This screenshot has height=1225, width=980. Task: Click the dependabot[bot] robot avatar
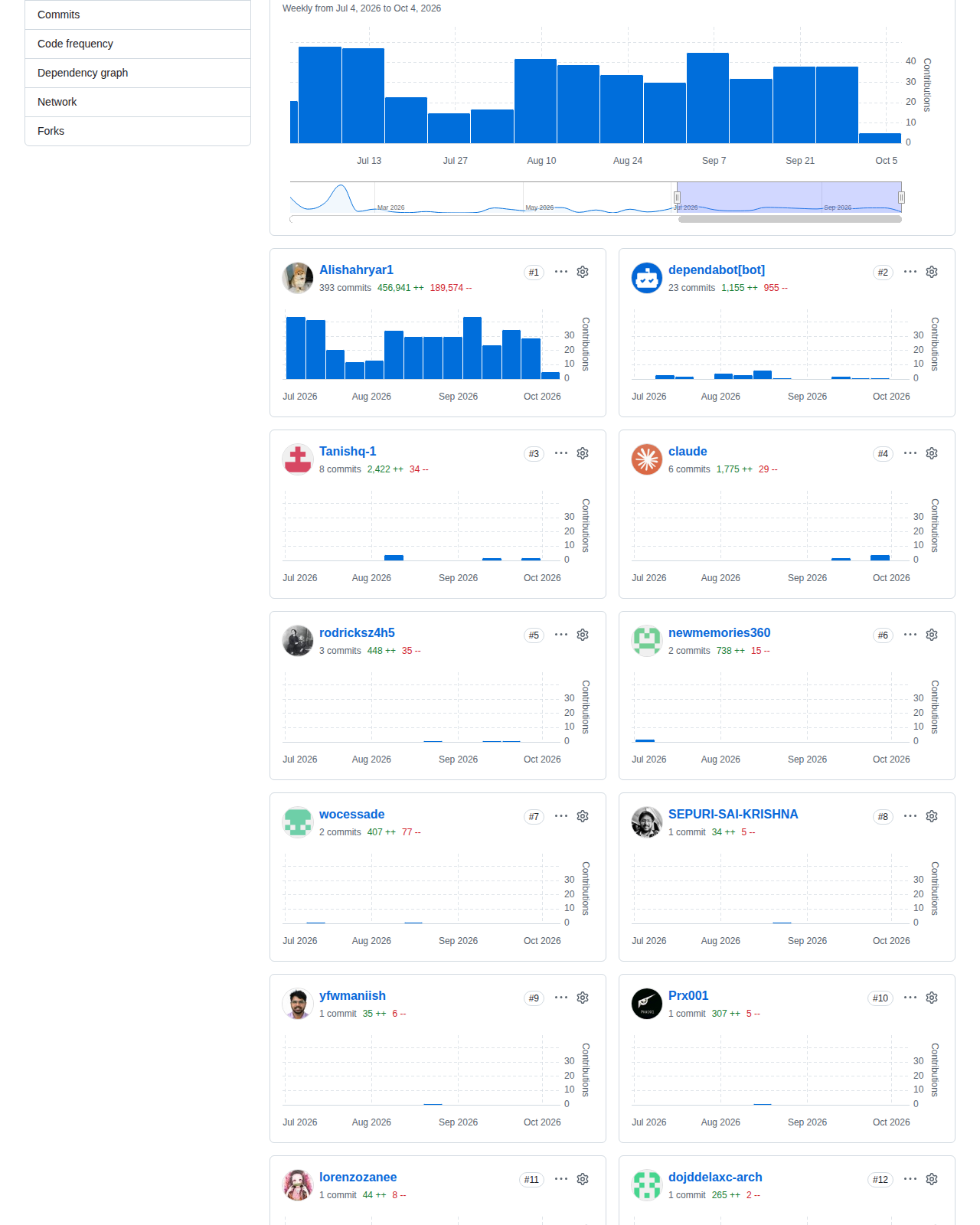click(x=647, y=278)
